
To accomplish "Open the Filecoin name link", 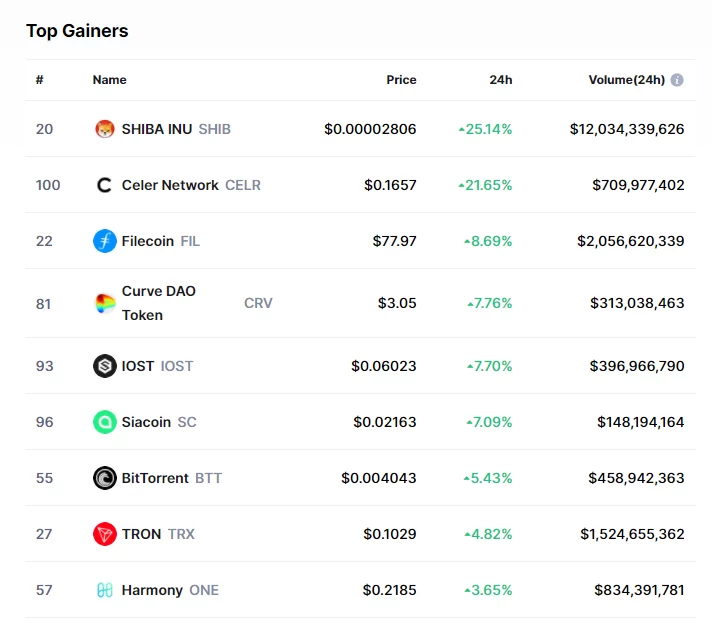I will (148, 241).
